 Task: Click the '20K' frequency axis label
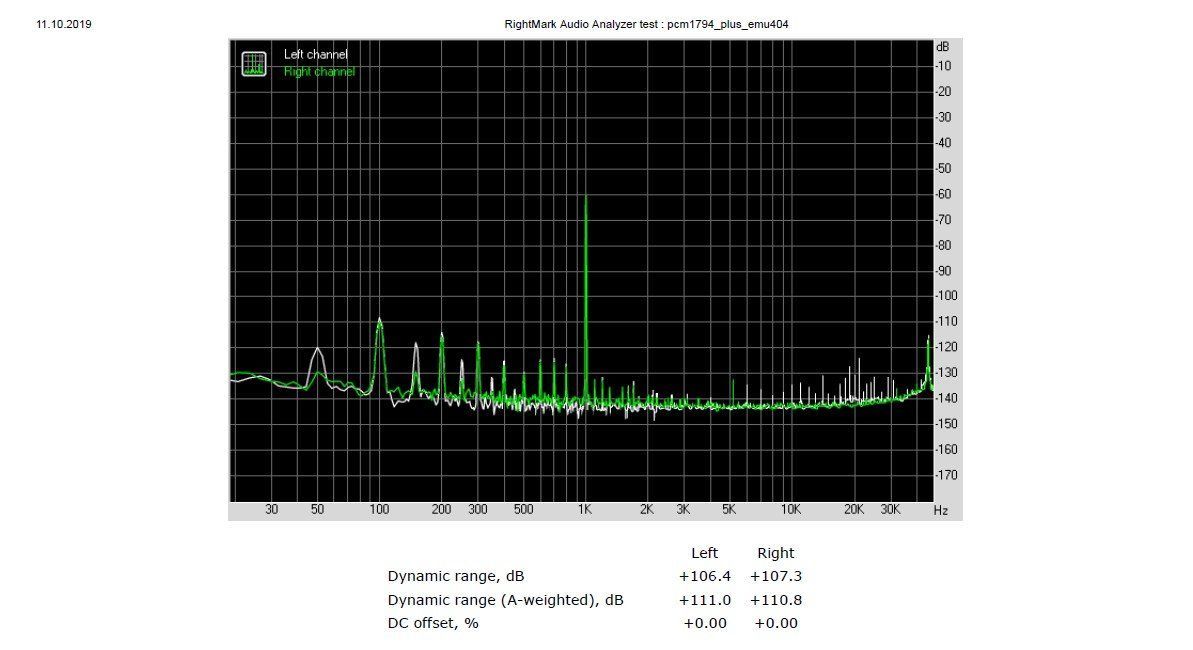tap(854, 510)
